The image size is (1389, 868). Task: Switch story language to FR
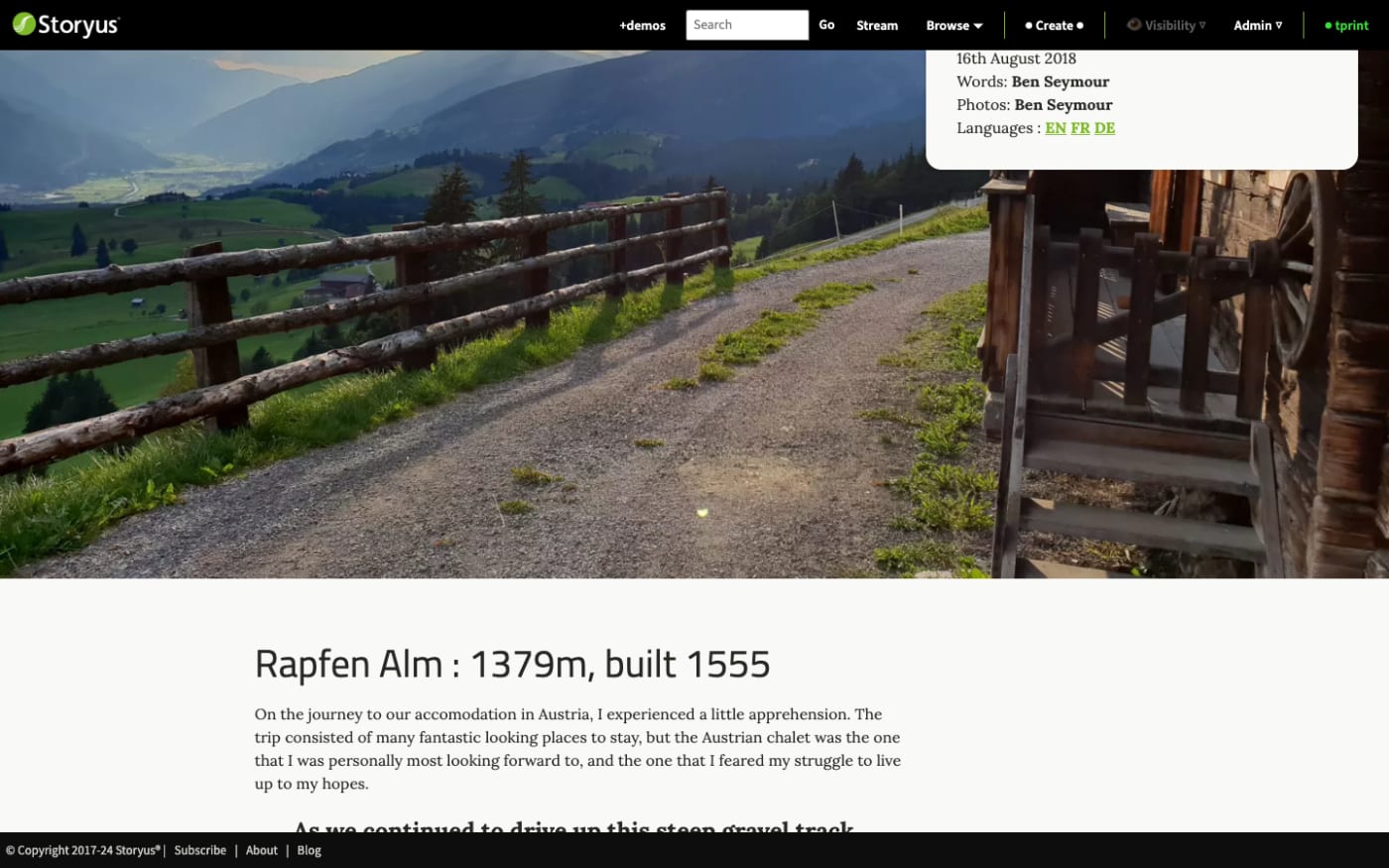click(1080, 128)
